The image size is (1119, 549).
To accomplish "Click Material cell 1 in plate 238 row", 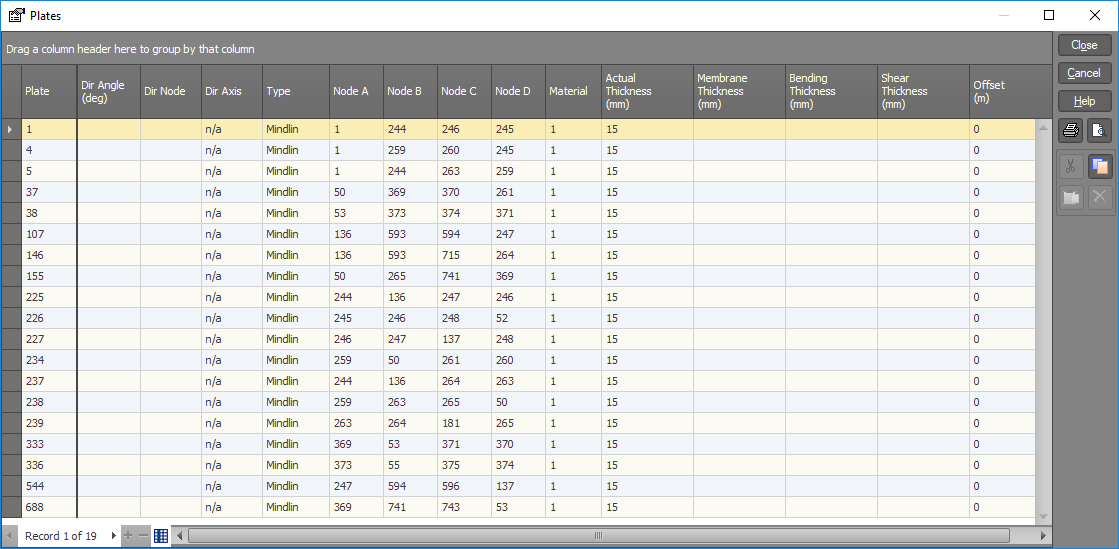I will [573, 402].
